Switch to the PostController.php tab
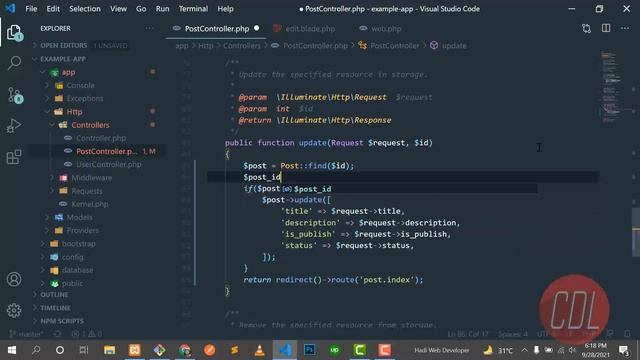This screenshot has height=360, width=640. 216,29
